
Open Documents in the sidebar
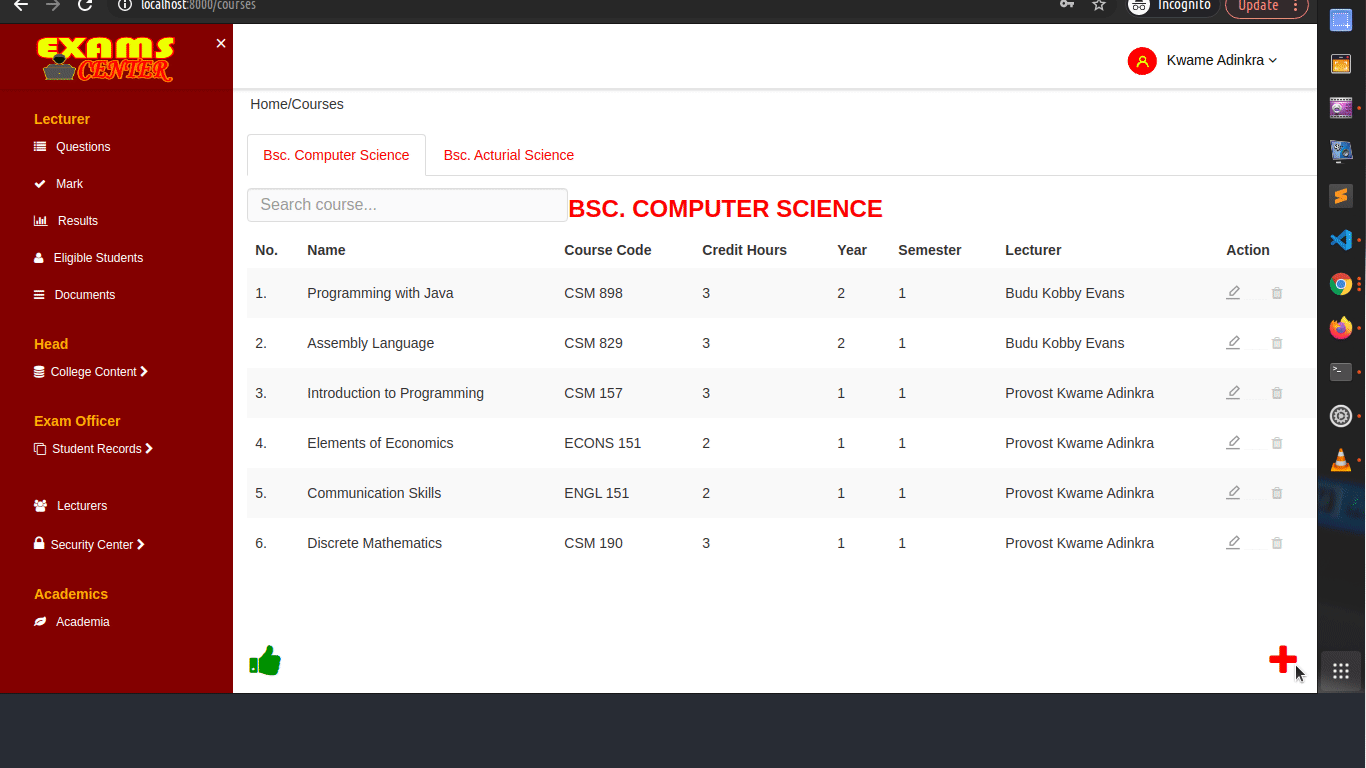point(74,295)
